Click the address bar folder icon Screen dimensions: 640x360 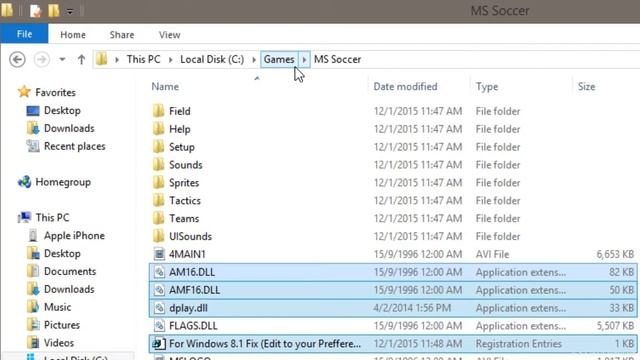102,60
